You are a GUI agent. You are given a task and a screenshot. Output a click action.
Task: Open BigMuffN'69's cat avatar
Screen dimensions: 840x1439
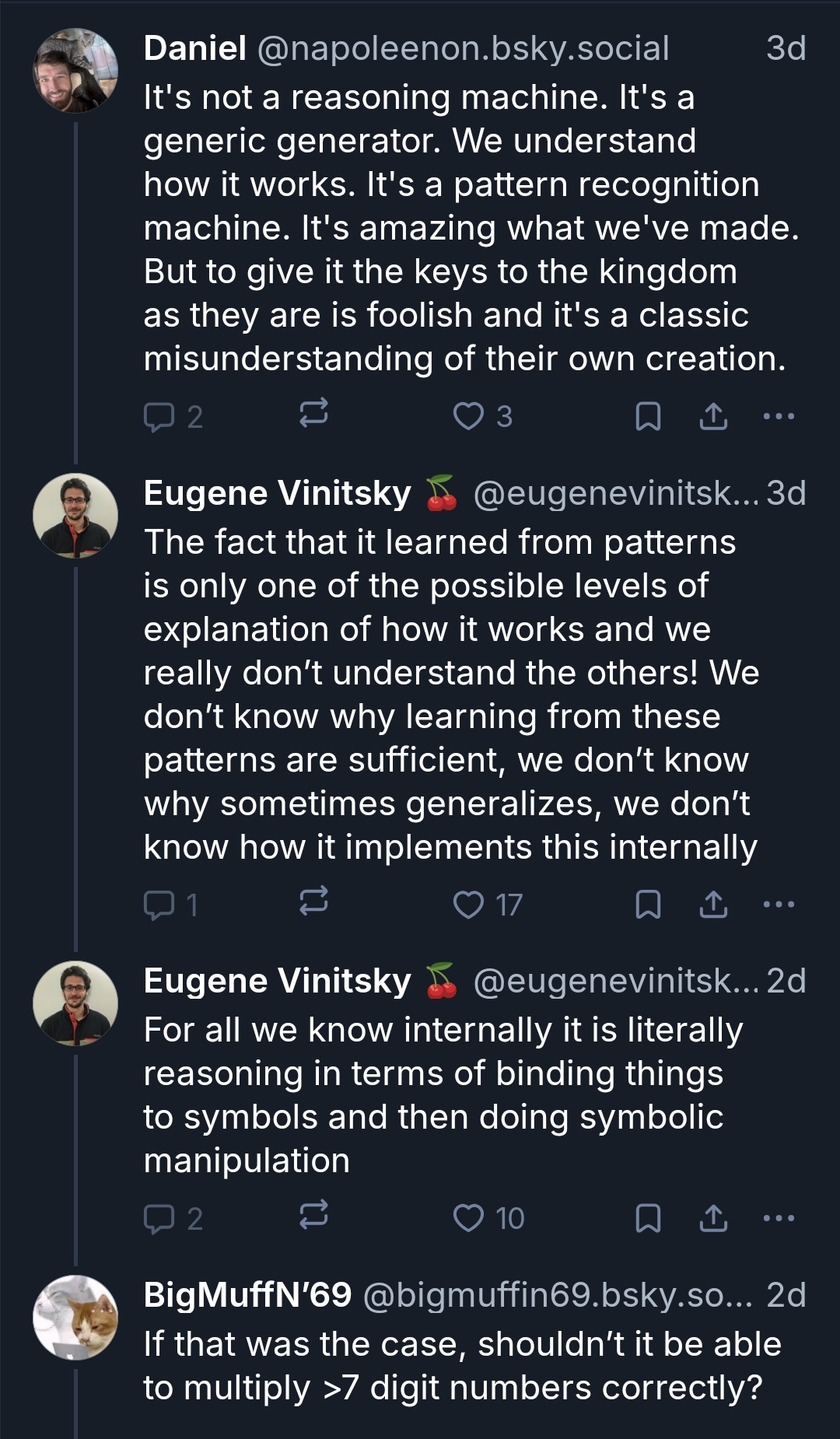[x=75, y=1317]
